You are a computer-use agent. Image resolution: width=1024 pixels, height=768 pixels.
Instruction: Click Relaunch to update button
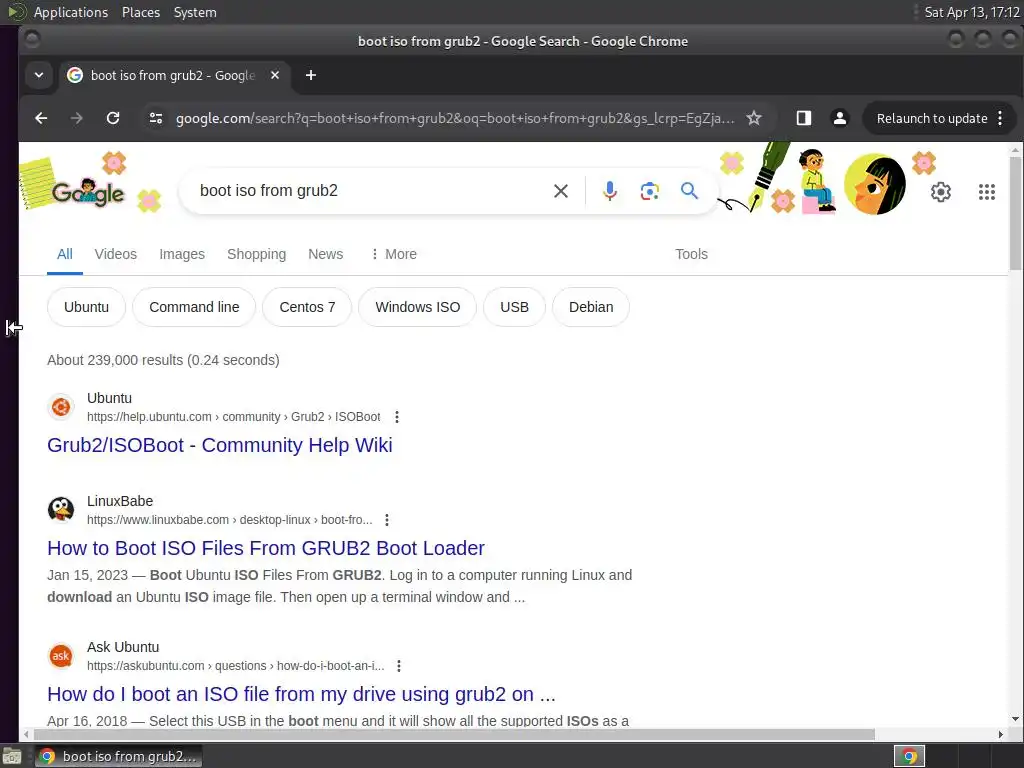tap(931, 118)
